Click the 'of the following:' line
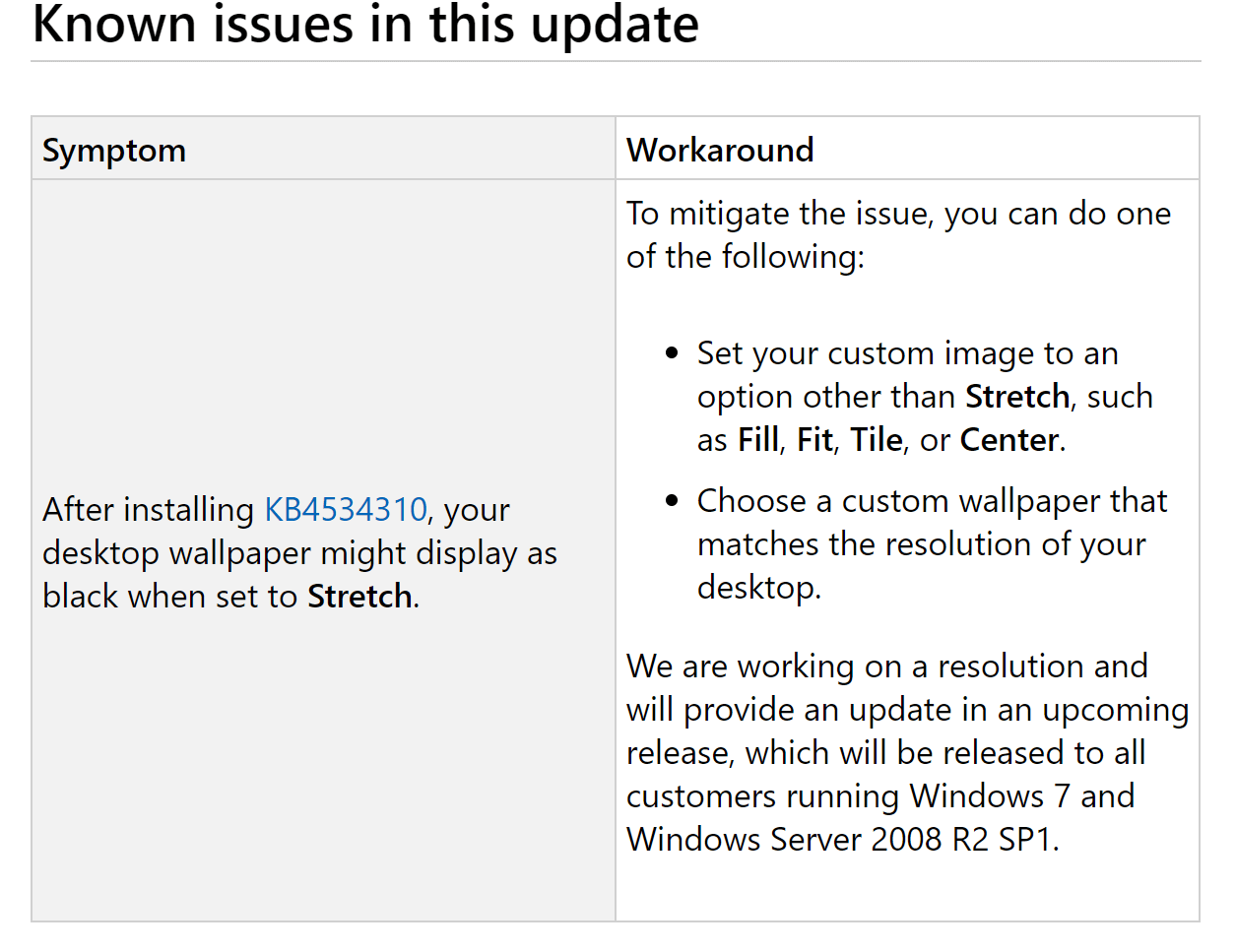 [745, 257]
